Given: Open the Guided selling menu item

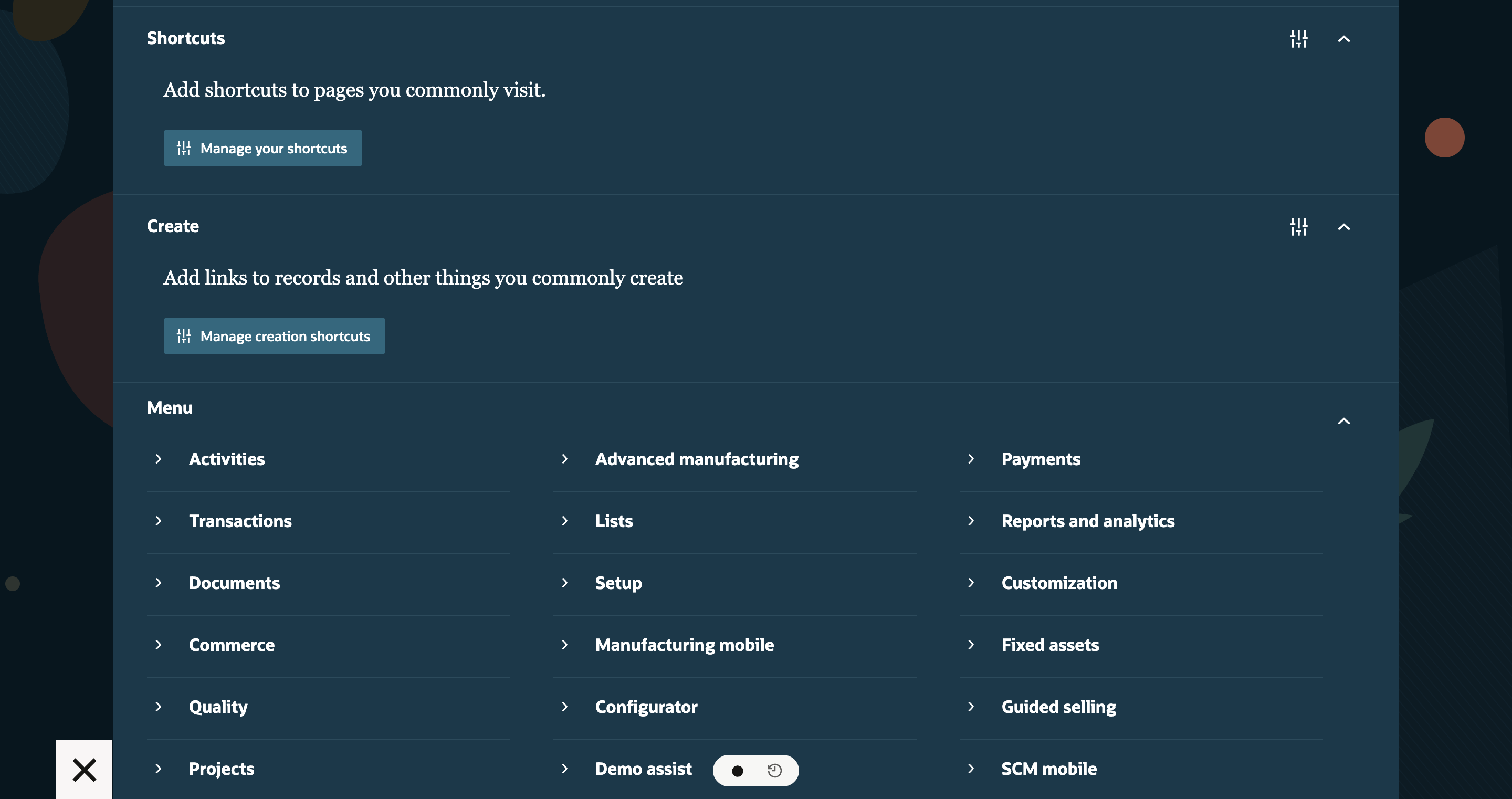Looking at the screenshot, I should [1058, 707].
